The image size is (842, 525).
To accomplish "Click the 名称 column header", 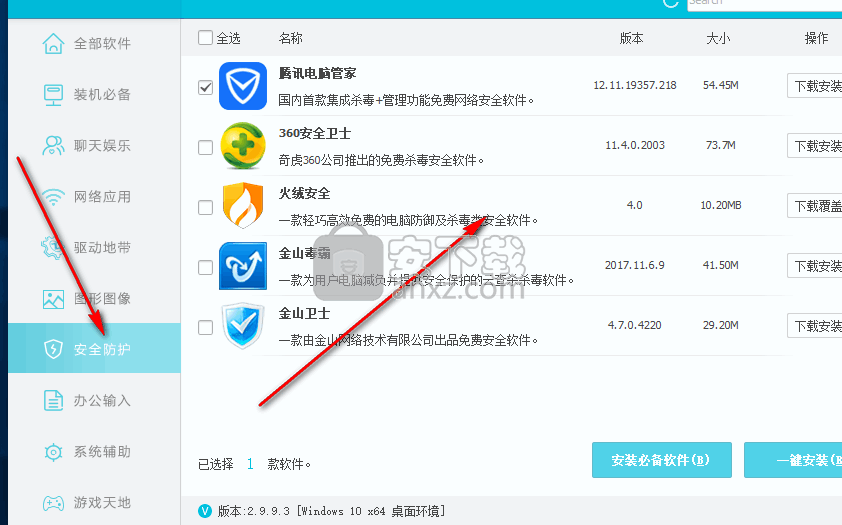I will coord(291,38).
